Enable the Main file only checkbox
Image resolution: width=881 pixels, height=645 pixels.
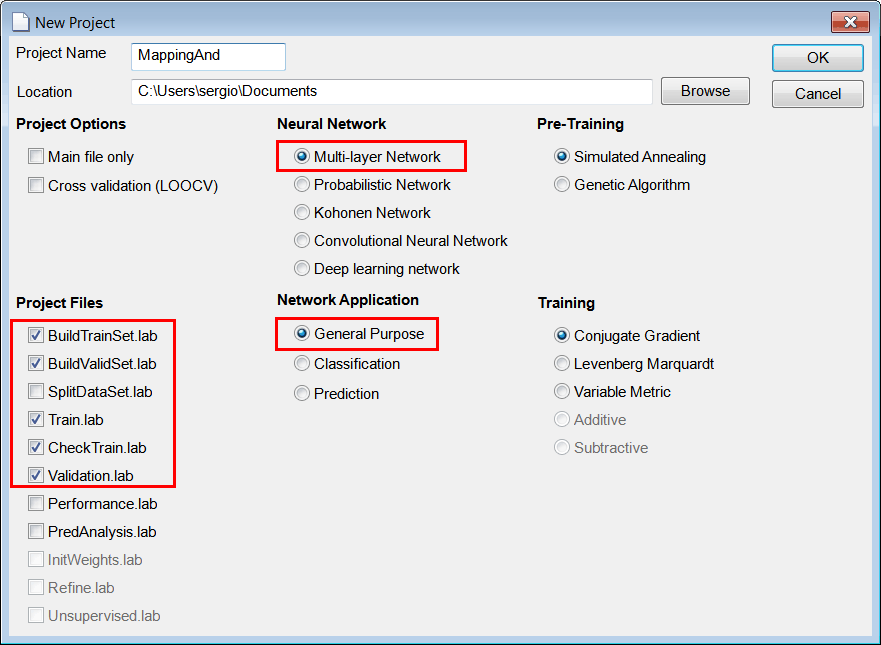click(36, 156)
